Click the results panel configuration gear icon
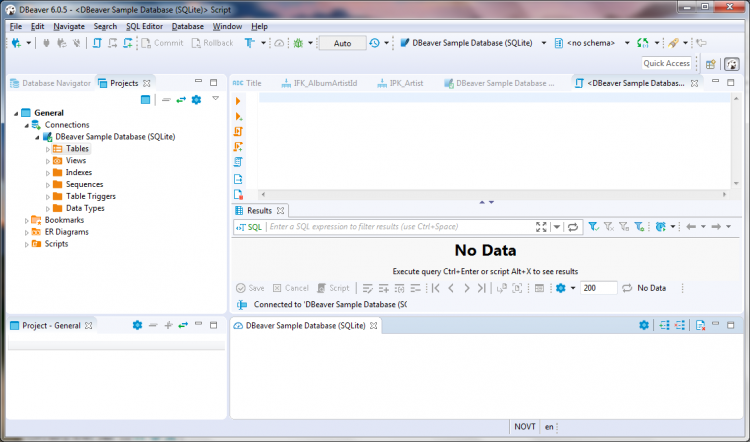750x442 pixels. (561, 288)
